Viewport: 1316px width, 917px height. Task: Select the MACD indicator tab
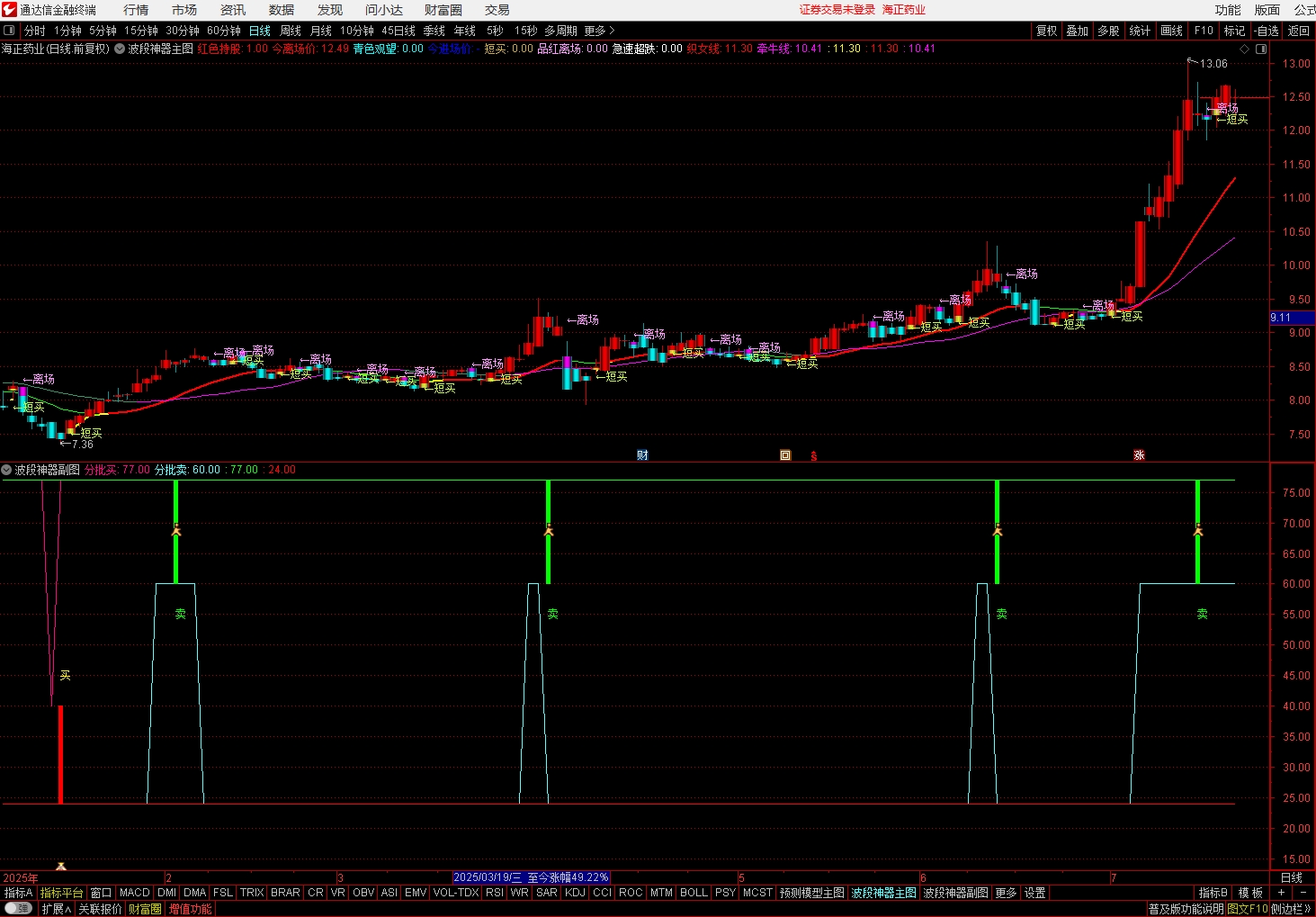coord(135,893)
